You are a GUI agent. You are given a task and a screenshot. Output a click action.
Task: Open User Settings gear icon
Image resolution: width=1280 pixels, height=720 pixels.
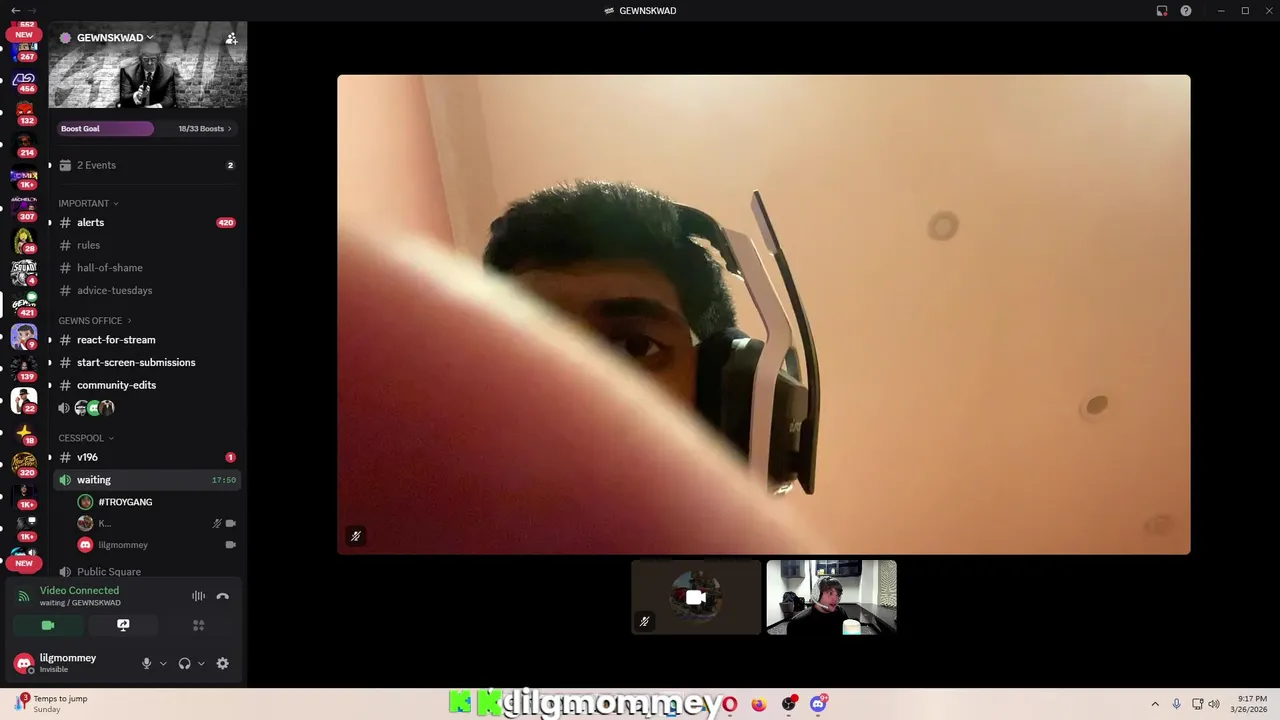click(222, 663)
